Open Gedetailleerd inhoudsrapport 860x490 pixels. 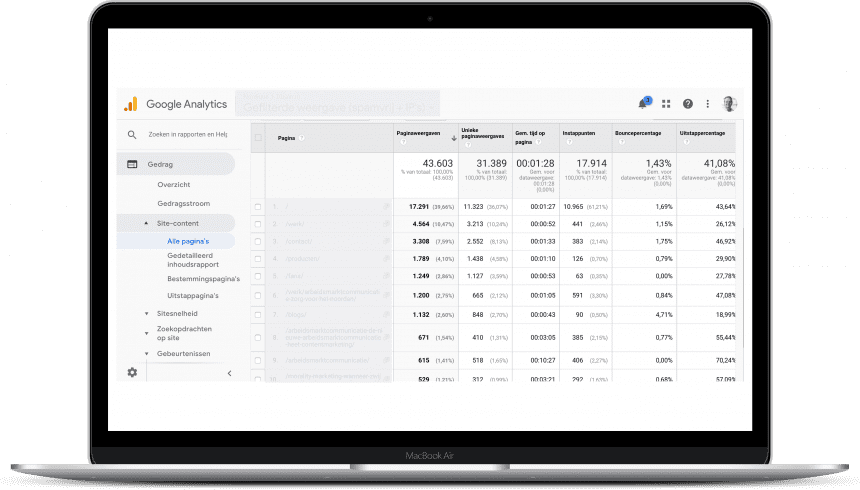(x=193, y=260)
